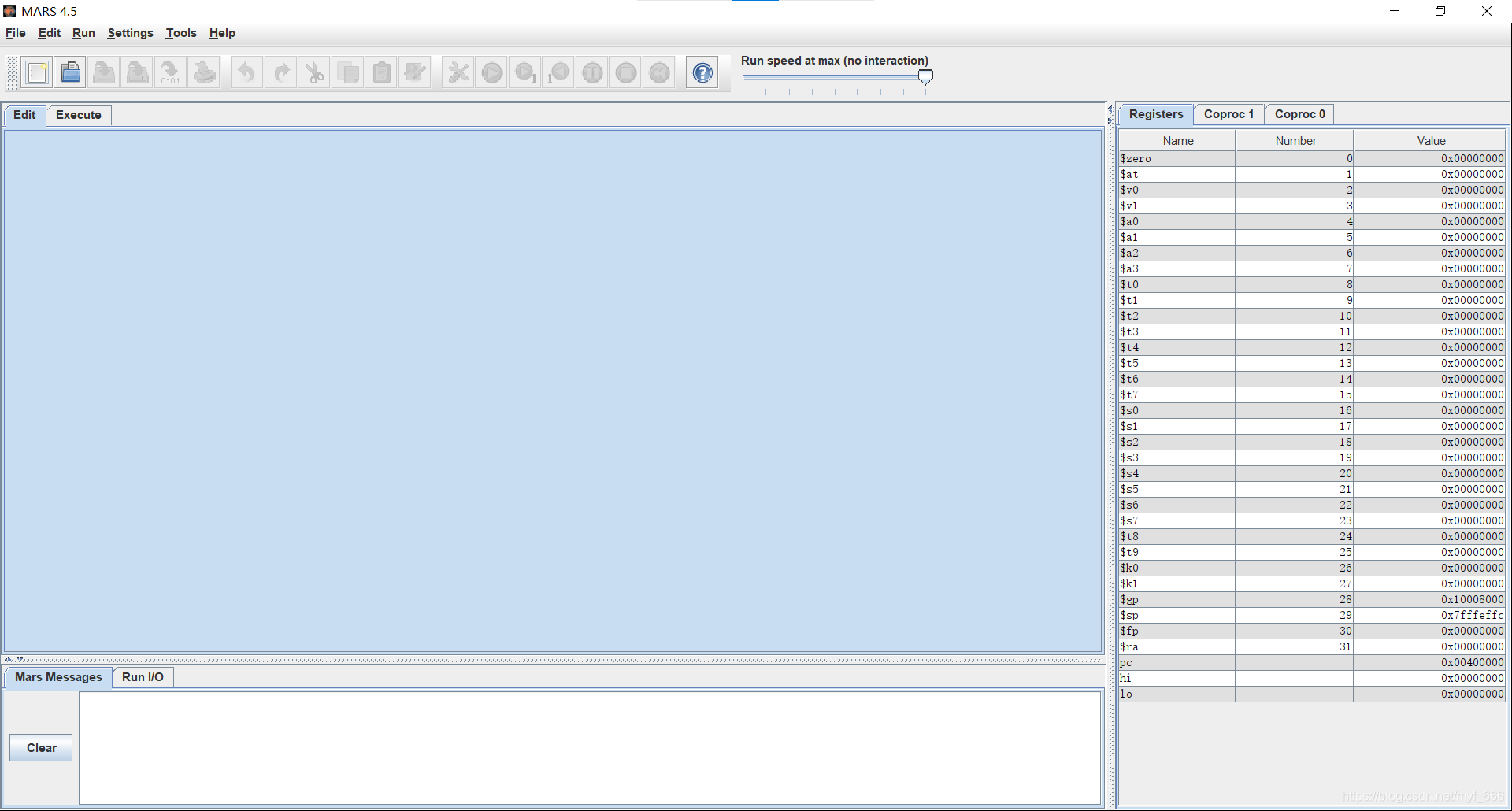Select the $a0 register name cell
Image resolution: width=1512 pixels, height=811 pixels.
[1177, 221]
